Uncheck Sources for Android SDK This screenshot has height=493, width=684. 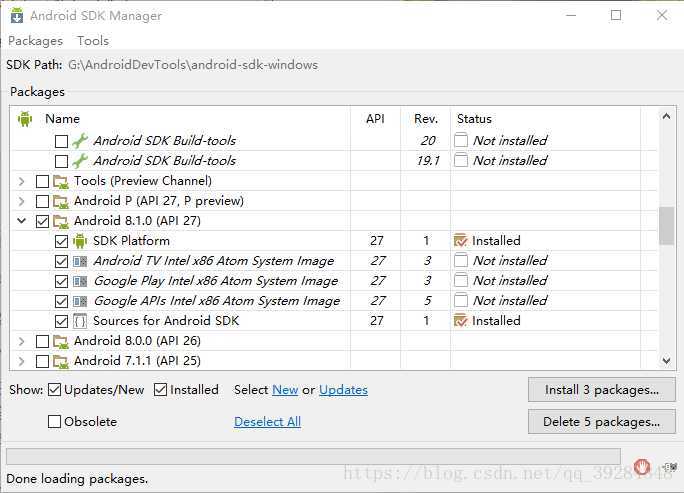click(x=62, y=322)
